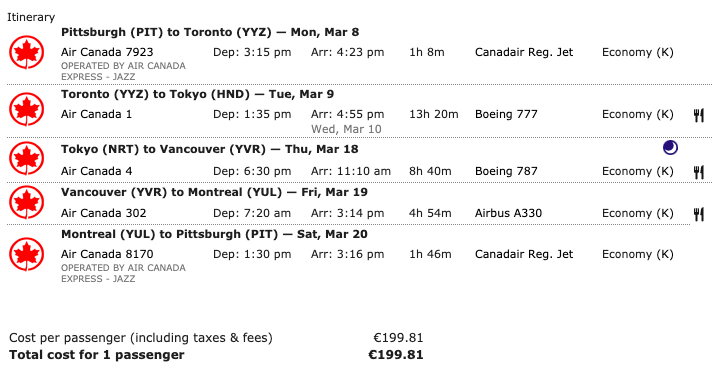Viewport: 726px width, 371px height.
Task: Click Canadair Reg. Jet on first flight
Action: point(524,52)
